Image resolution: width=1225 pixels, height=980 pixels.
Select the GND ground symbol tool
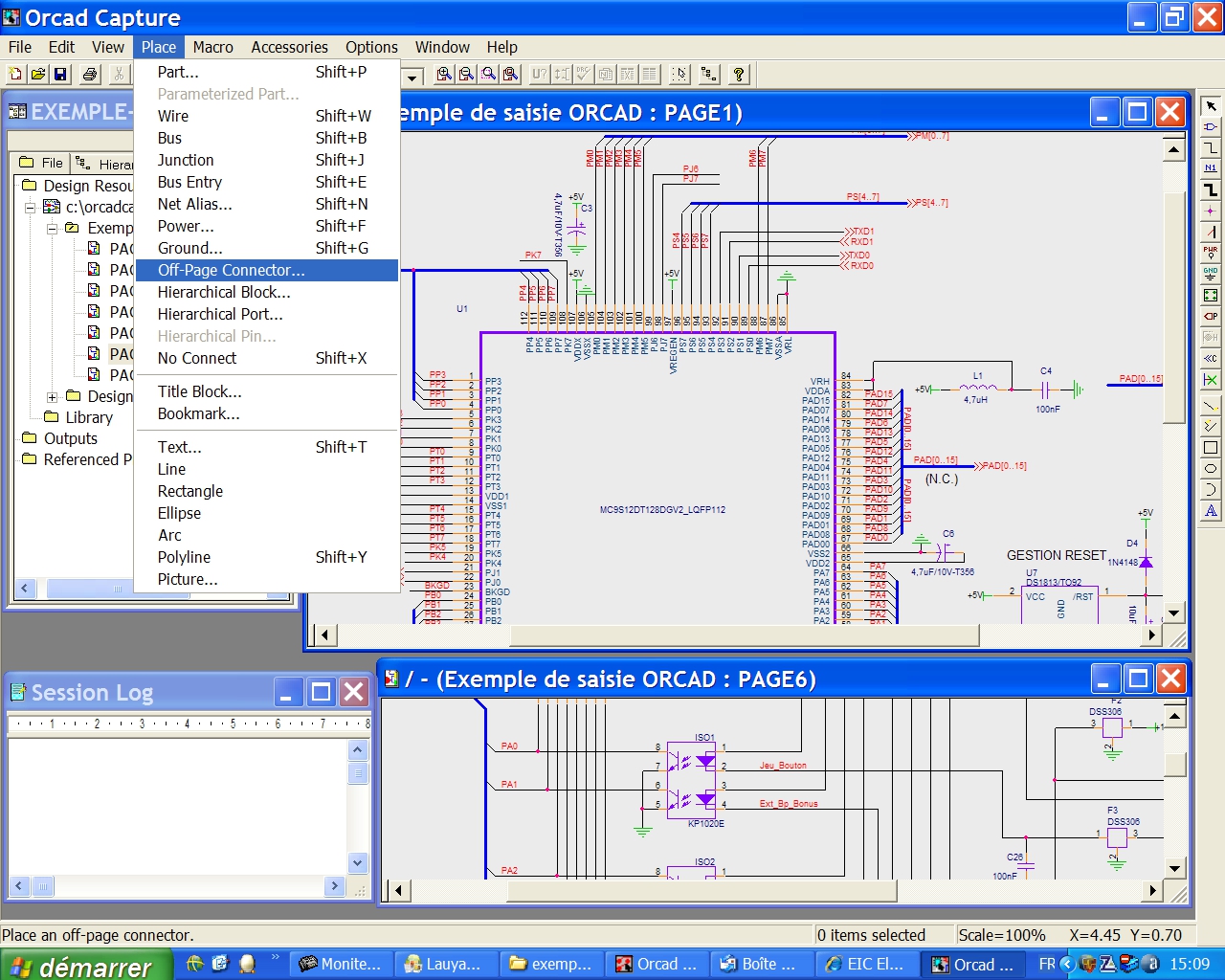pyautogui.click(x=1211, y=274)
